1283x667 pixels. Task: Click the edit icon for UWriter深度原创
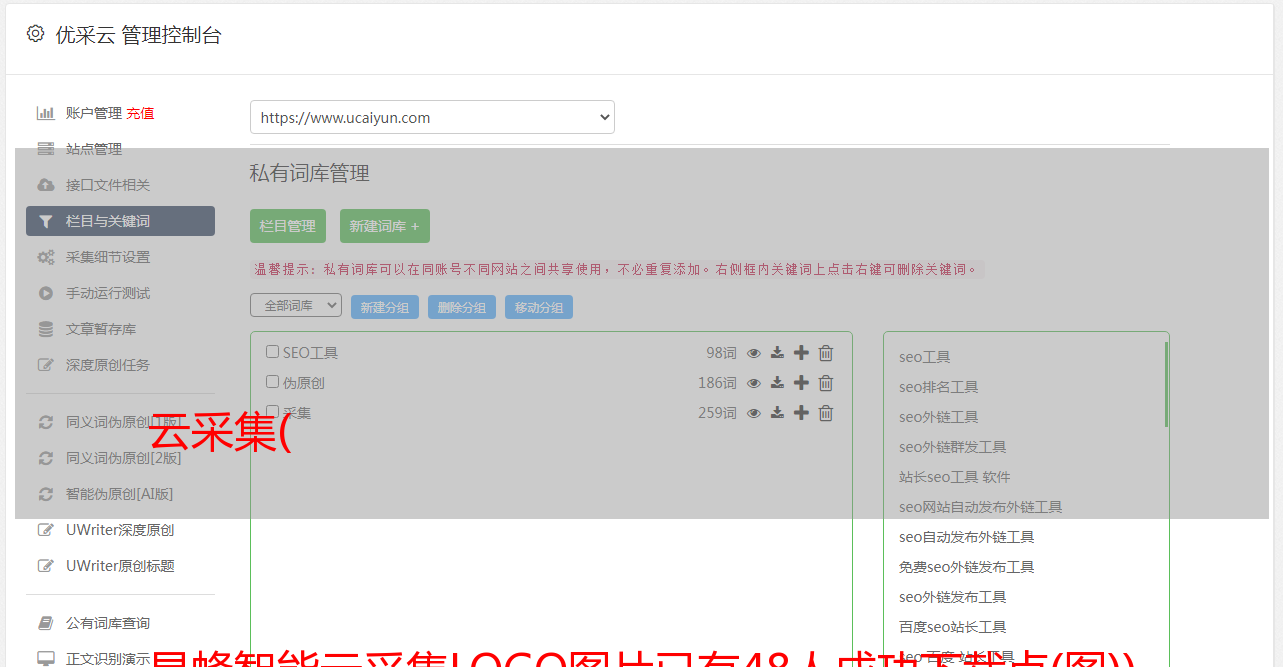point(45,530)
